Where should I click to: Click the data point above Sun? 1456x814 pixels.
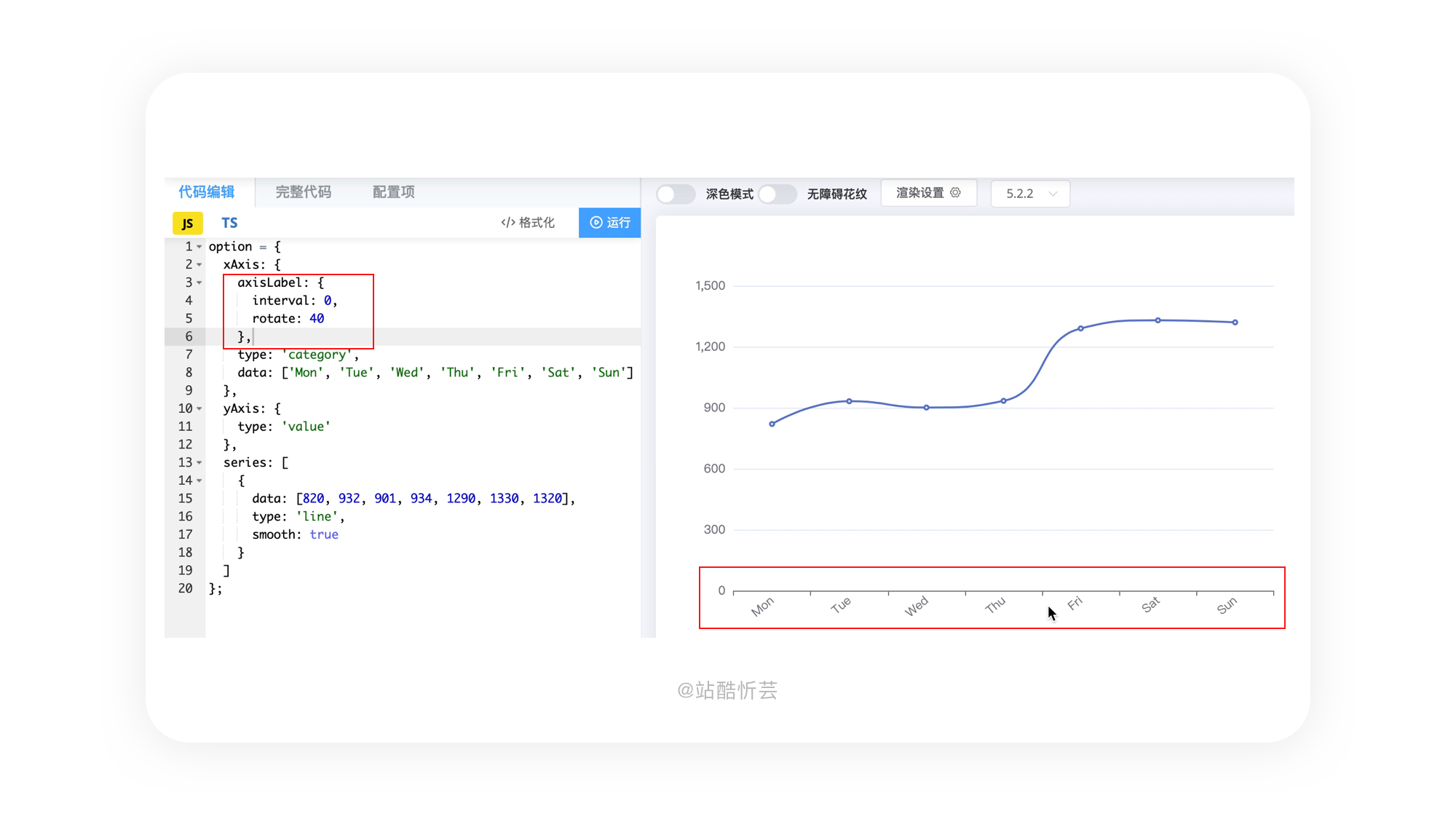1235,322
